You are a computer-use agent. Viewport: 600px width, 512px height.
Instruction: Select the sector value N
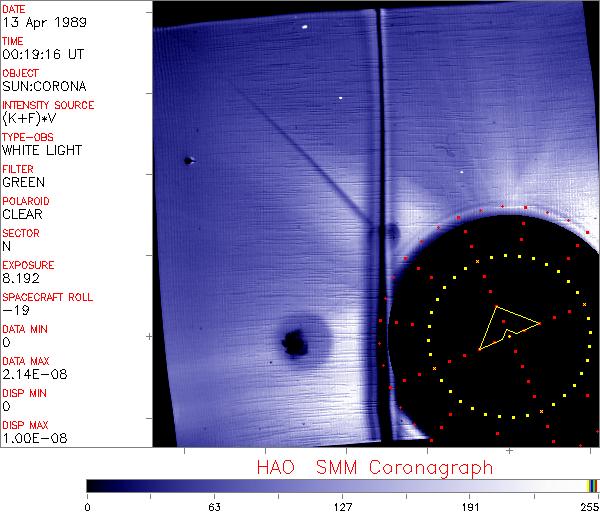point(7,246)
